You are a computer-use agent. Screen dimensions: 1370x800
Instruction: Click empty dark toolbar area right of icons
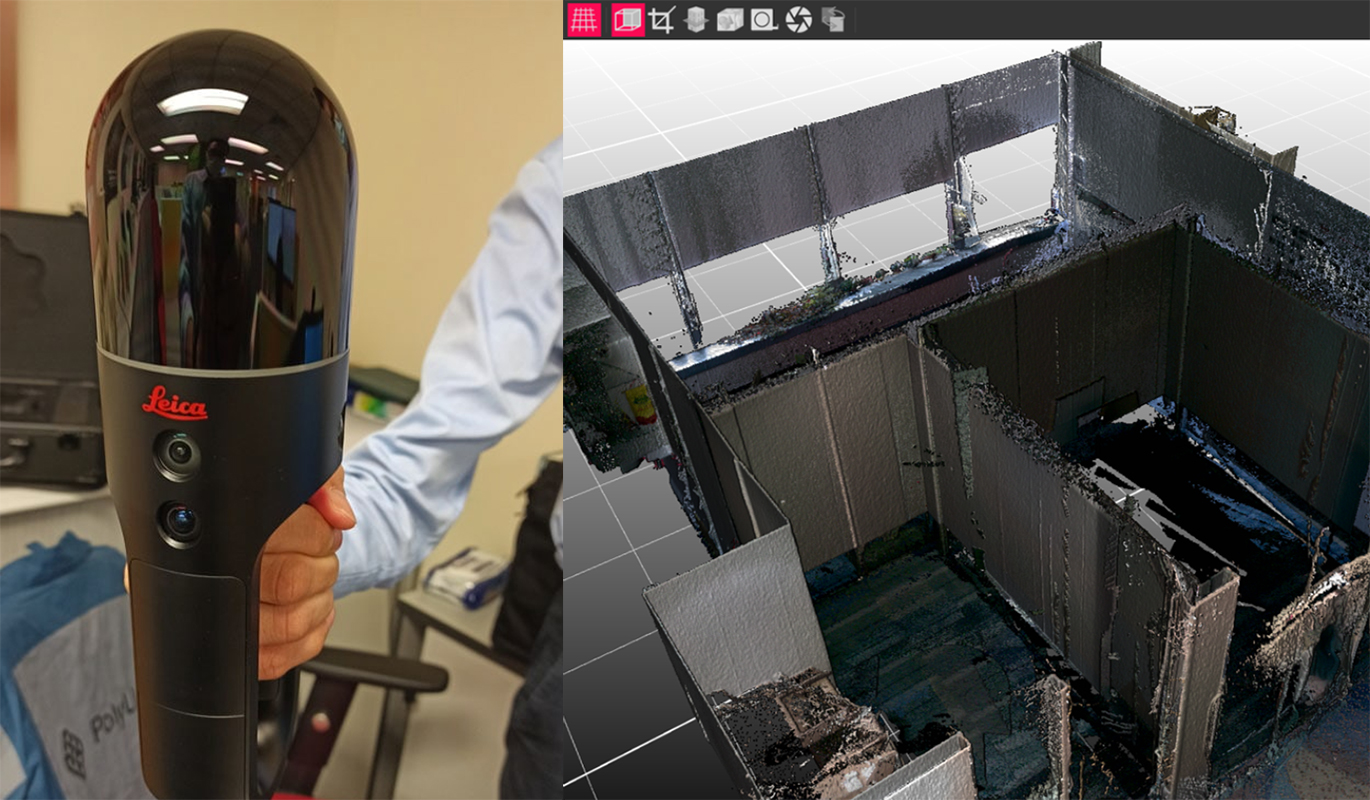pyautogui.click(x=1100, y=19)
